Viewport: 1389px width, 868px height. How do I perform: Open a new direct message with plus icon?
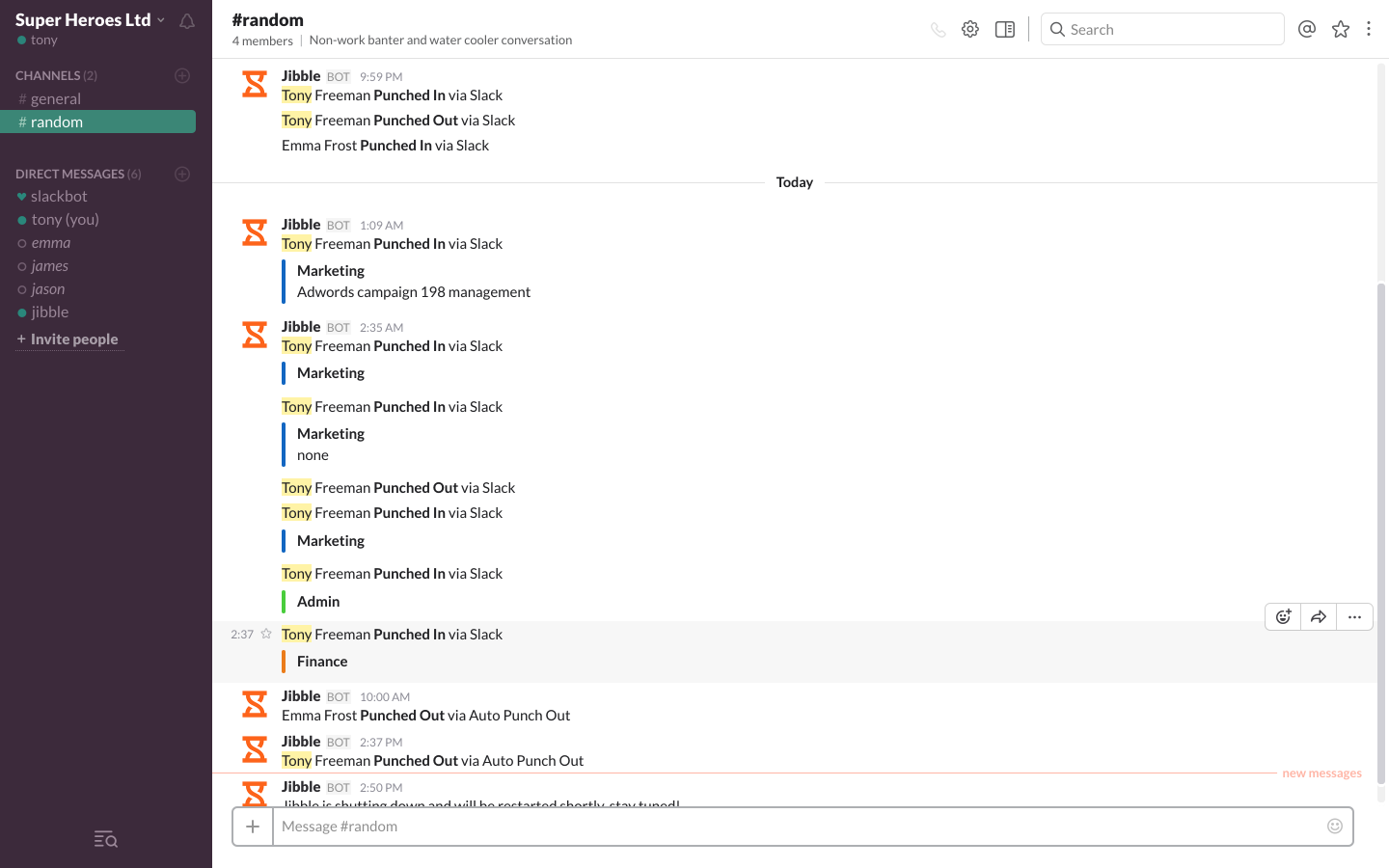tap(182, 174)
